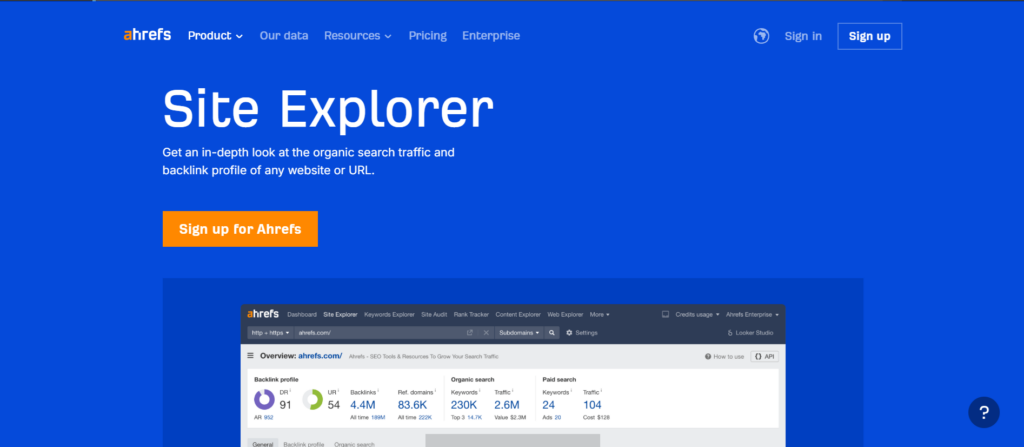The height and width of the screenshot is (447, 1024).
Task: Switch to the Backlink profile tab
Action: (x=304, y=444)
